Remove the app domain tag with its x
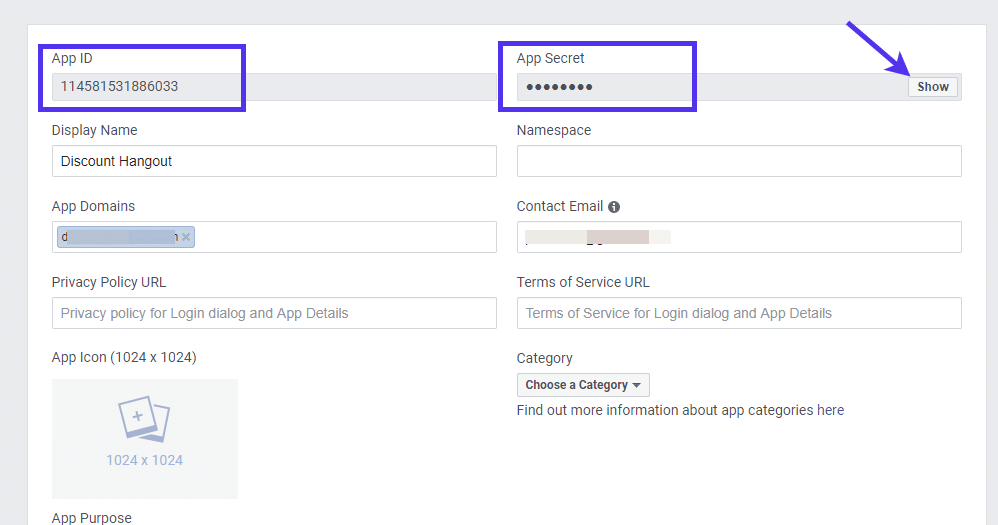 click(x=186, y=237)
